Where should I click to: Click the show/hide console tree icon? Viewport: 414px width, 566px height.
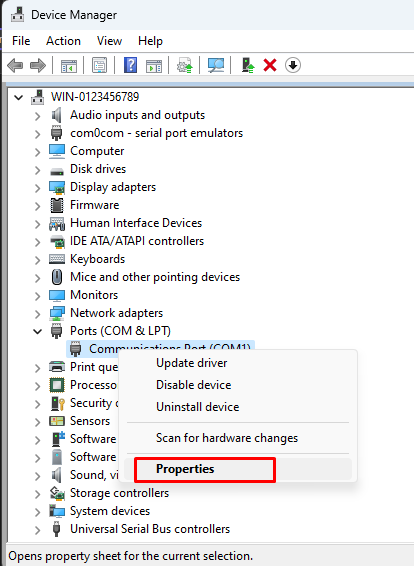tap(69, 66)
